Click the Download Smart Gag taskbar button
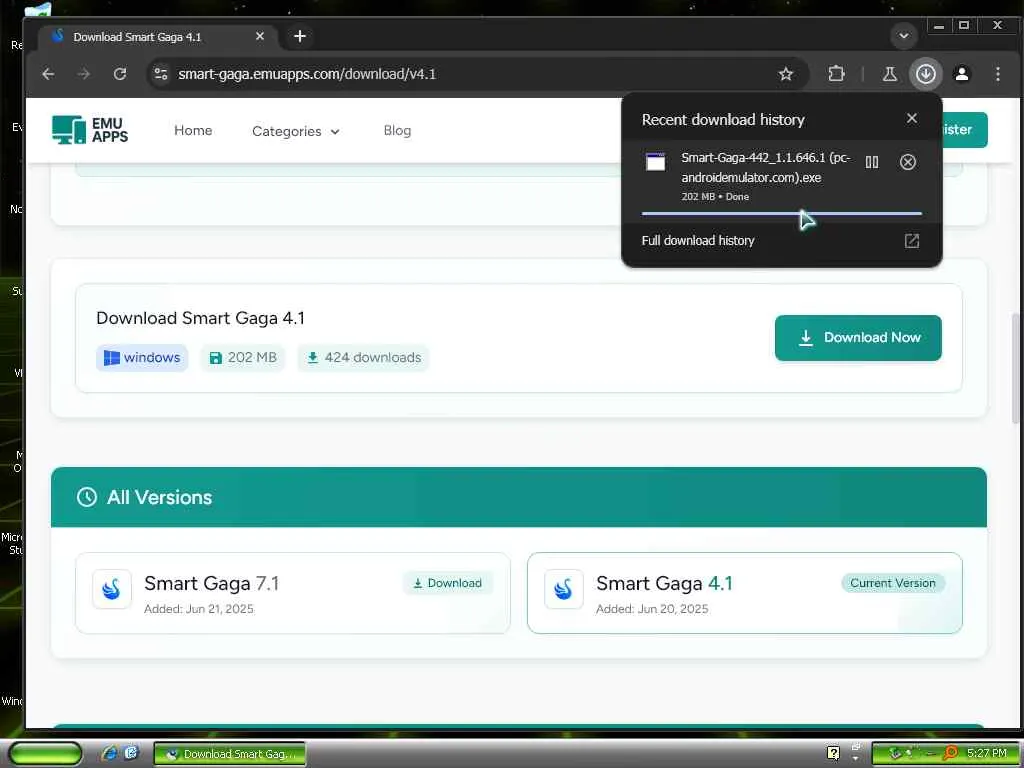The height and width of the screenshot is (768, 1024). [230, 754]
